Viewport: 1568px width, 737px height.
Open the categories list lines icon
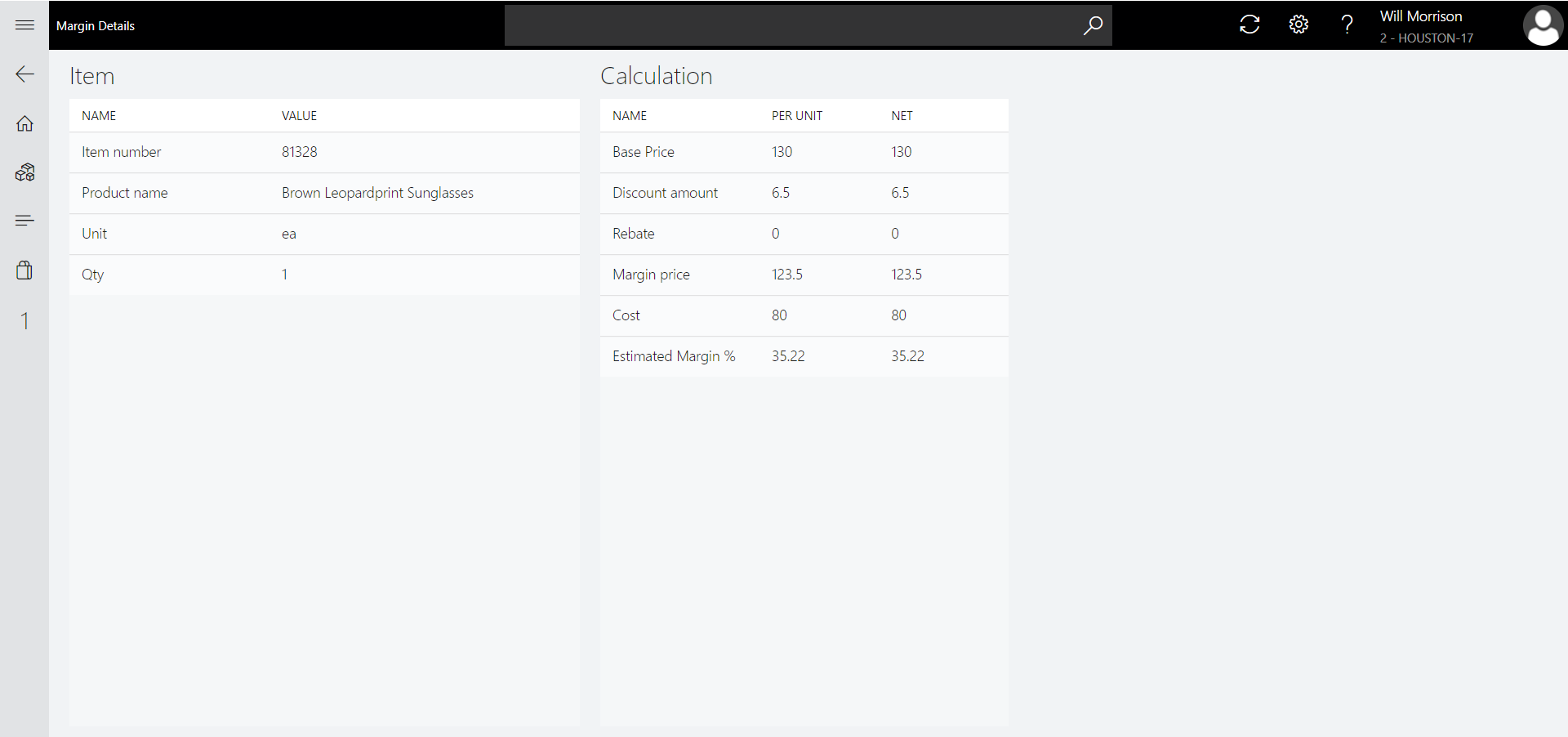click(24, 221)
